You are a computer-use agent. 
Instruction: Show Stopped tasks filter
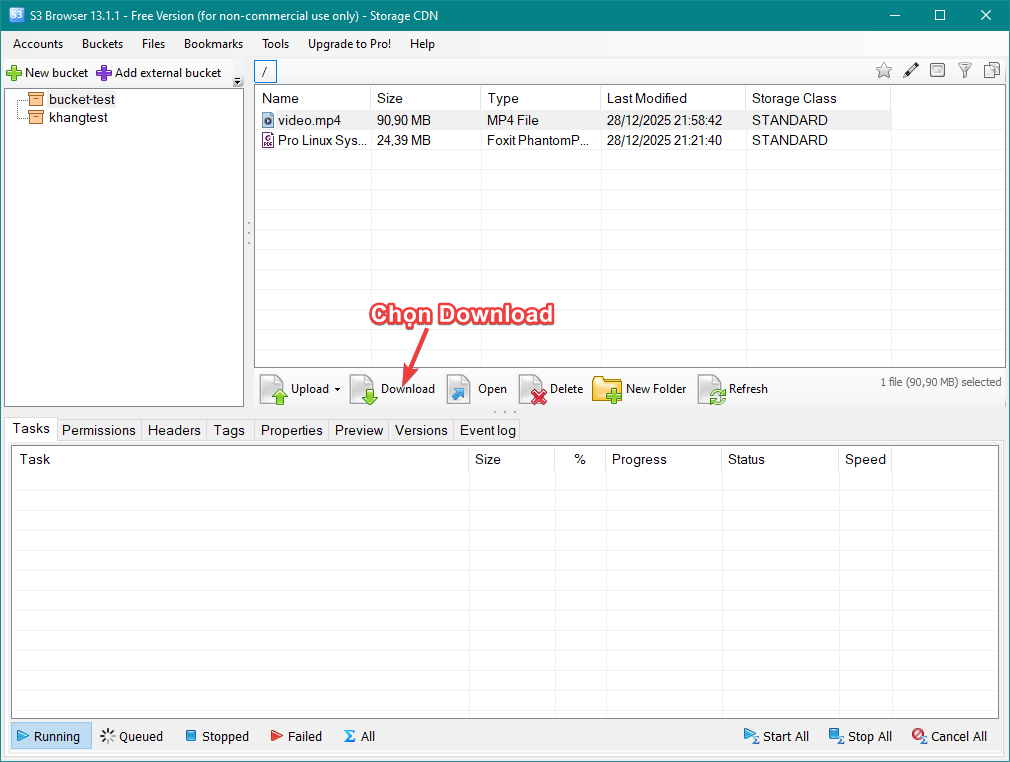click(217, 736)
